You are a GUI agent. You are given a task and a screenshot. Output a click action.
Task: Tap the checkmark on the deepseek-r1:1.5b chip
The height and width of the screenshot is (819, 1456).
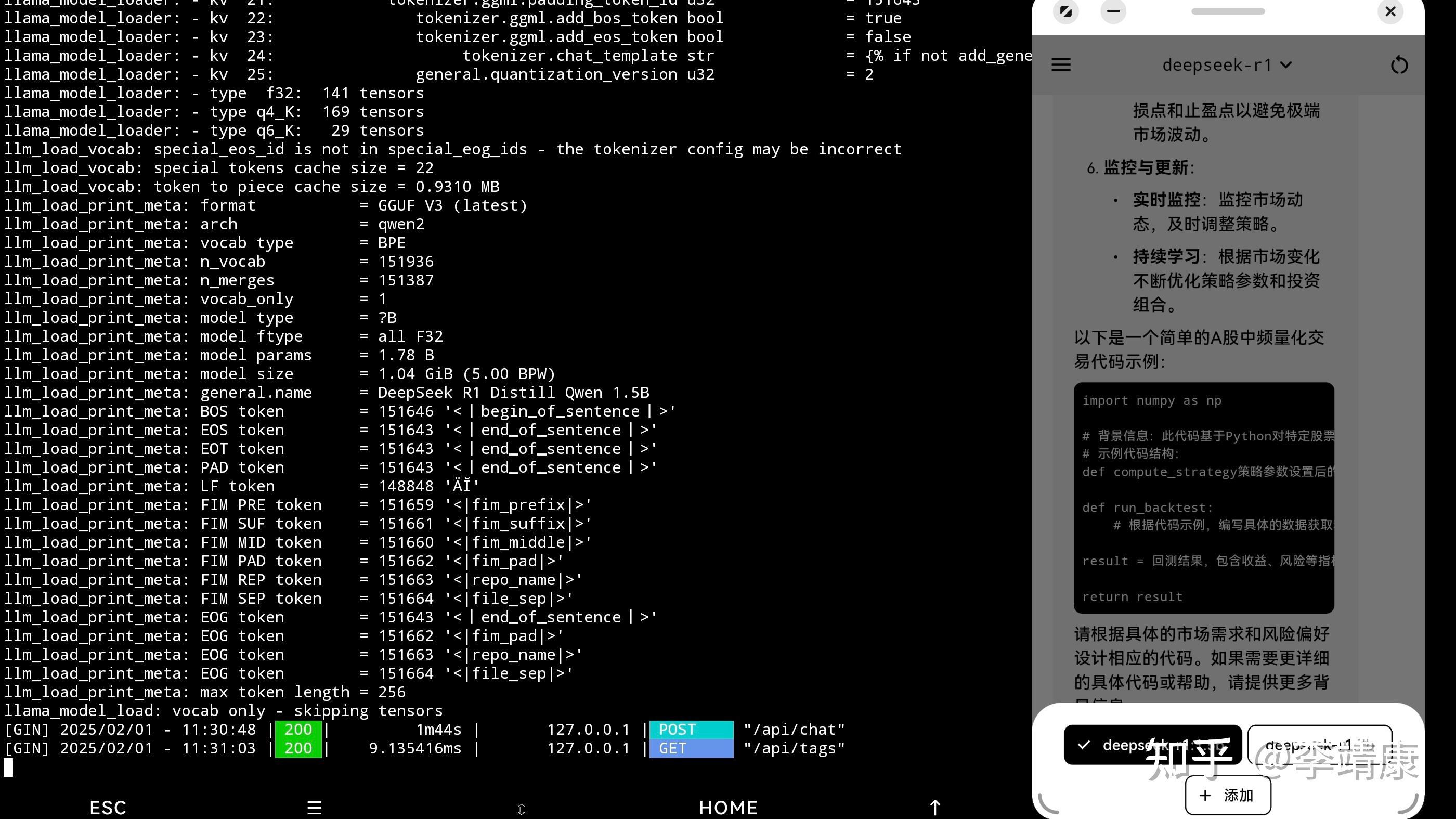click(x=1084, y=745)
